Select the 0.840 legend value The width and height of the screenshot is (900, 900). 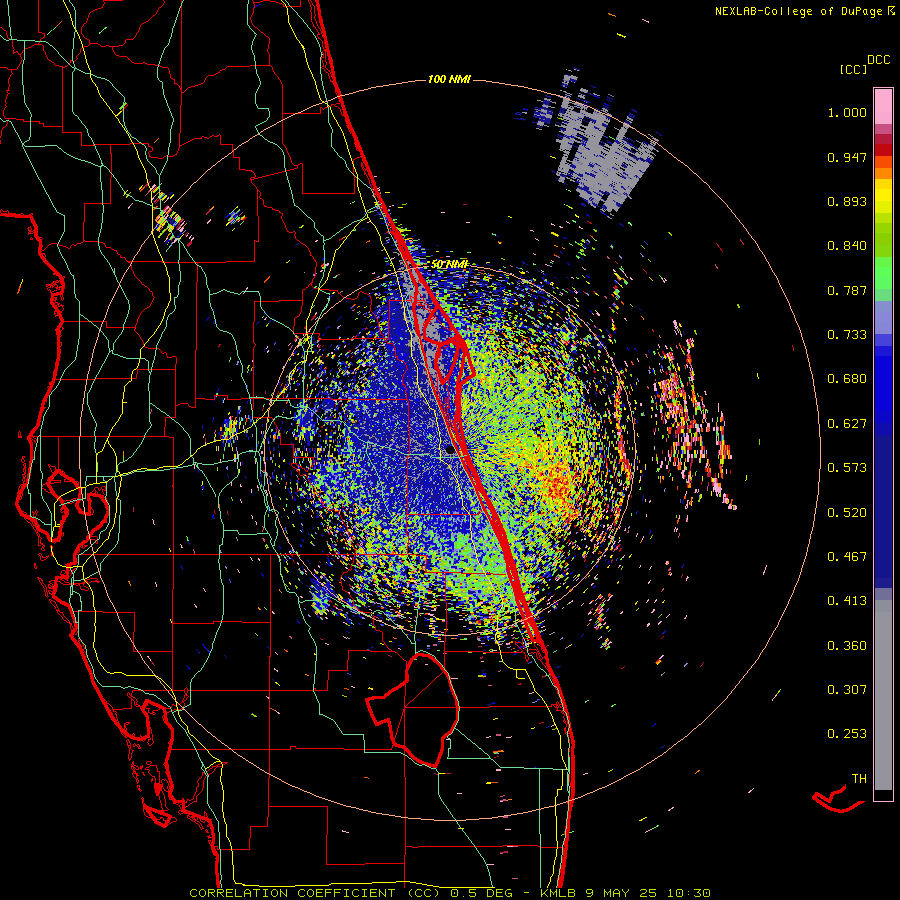tap(847, 246)
